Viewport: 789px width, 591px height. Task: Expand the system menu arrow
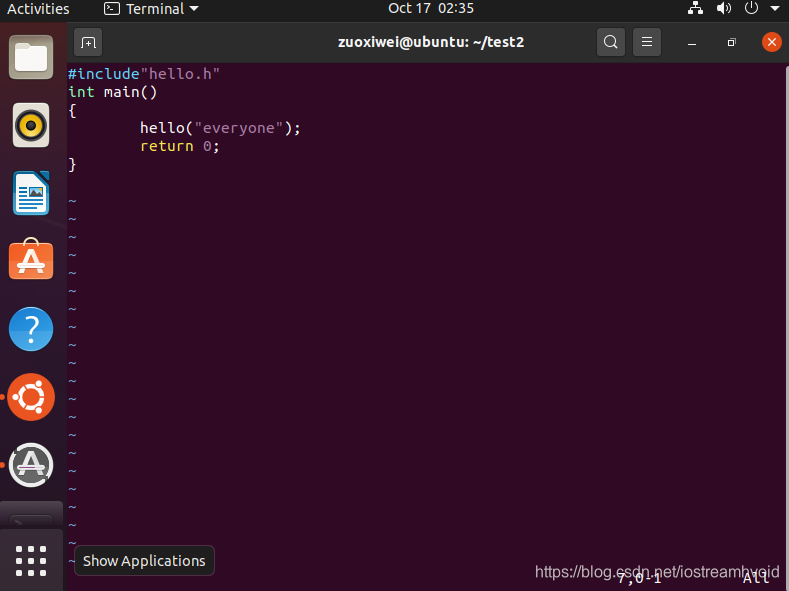[775, 9]
